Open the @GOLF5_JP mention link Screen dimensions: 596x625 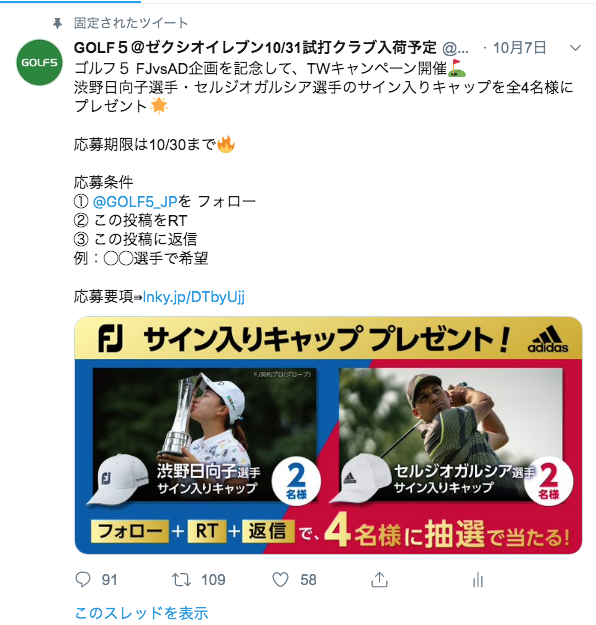135,202
